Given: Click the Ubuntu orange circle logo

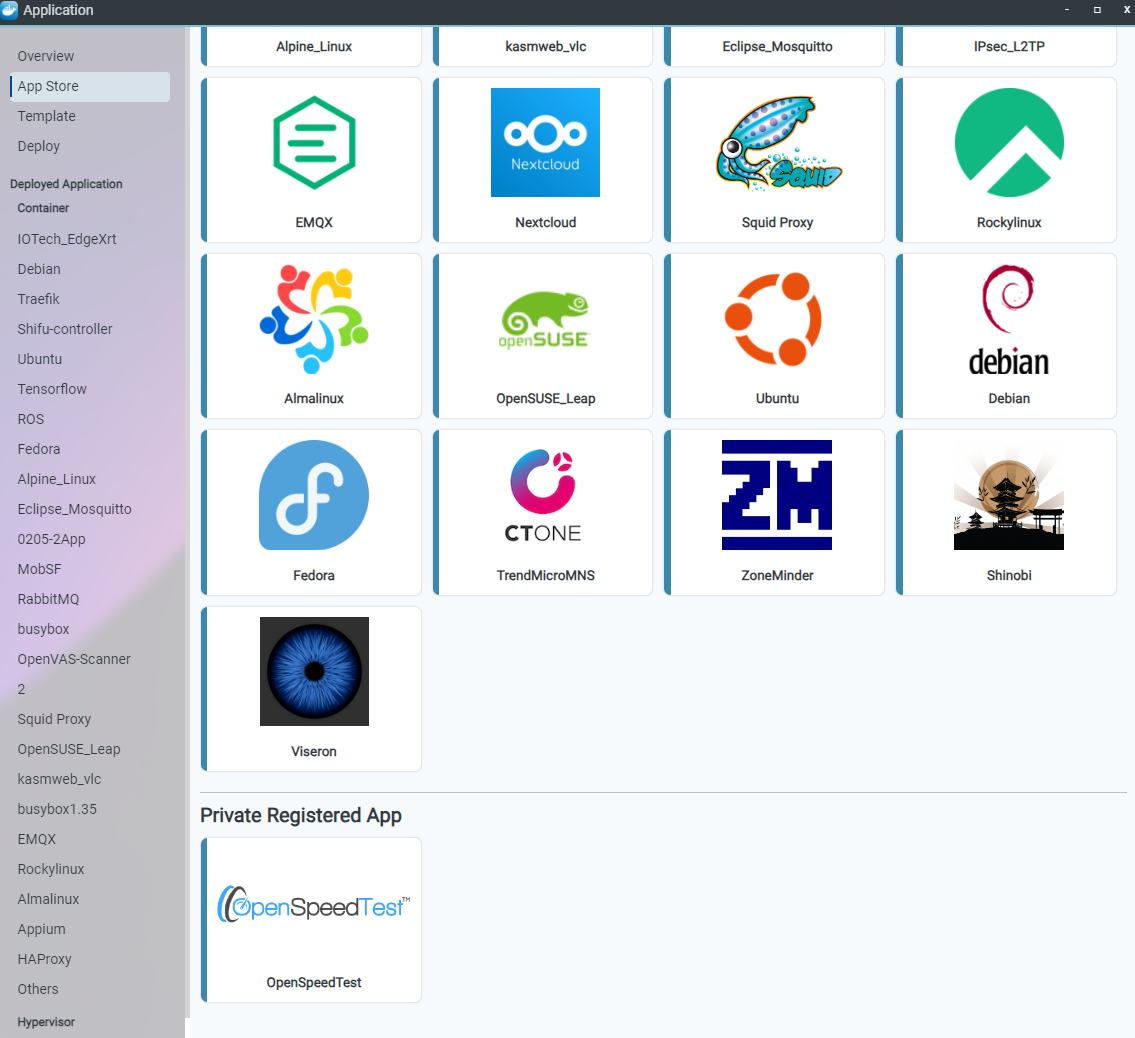Looking at the screenshot, I should (774, 319).
